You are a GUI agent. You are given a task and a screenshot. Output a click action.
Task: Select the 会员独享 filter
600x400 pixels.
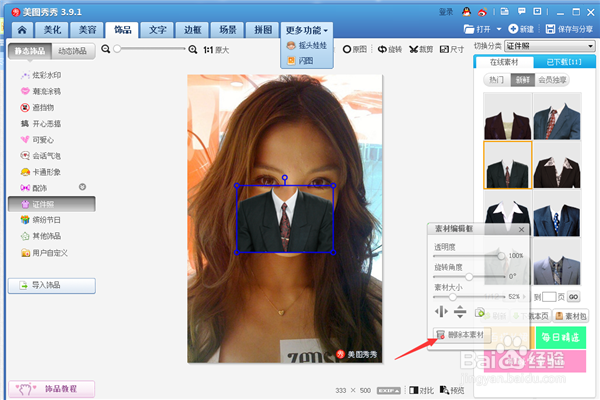coord(552,80)
